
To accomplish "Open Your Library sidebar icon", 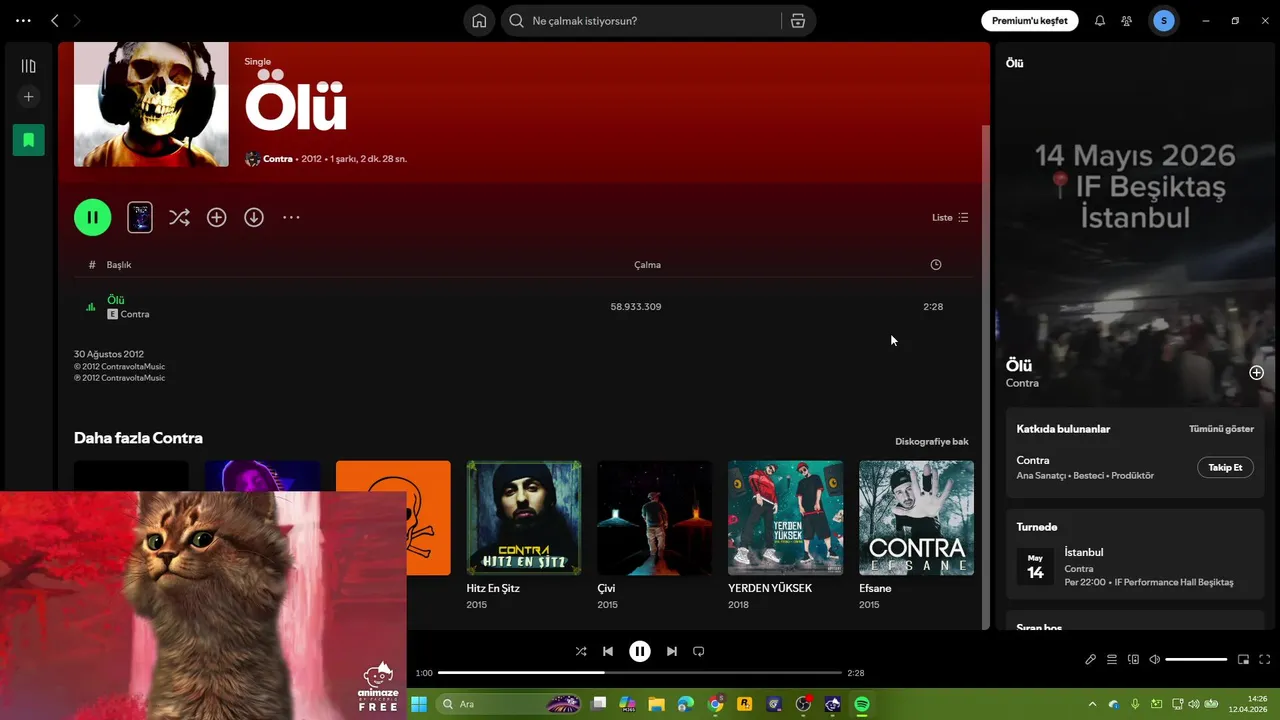I will point(28,66).
